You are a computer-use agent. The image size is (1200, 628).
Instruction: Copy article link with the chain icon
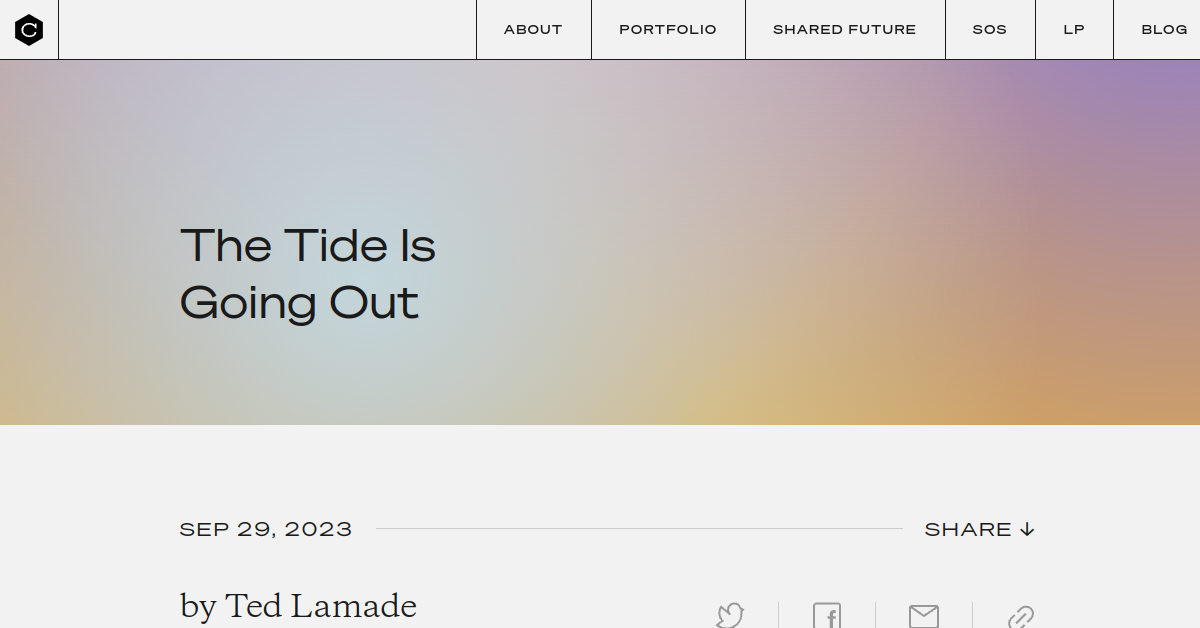pyautogui.click(x=1020, y=617)
